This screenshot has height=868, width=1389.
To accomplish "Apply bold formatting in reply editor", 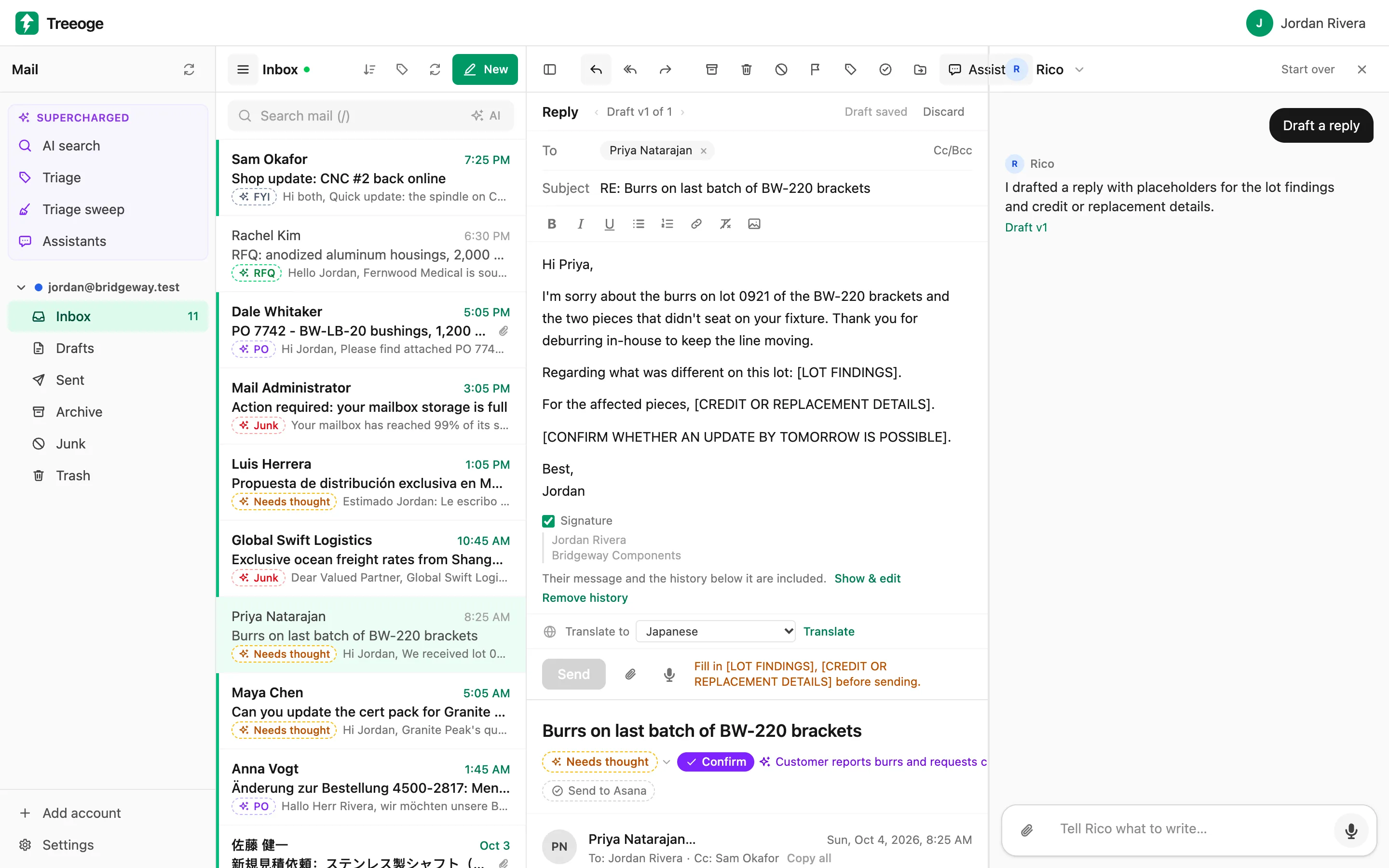I will pos(552,224).
